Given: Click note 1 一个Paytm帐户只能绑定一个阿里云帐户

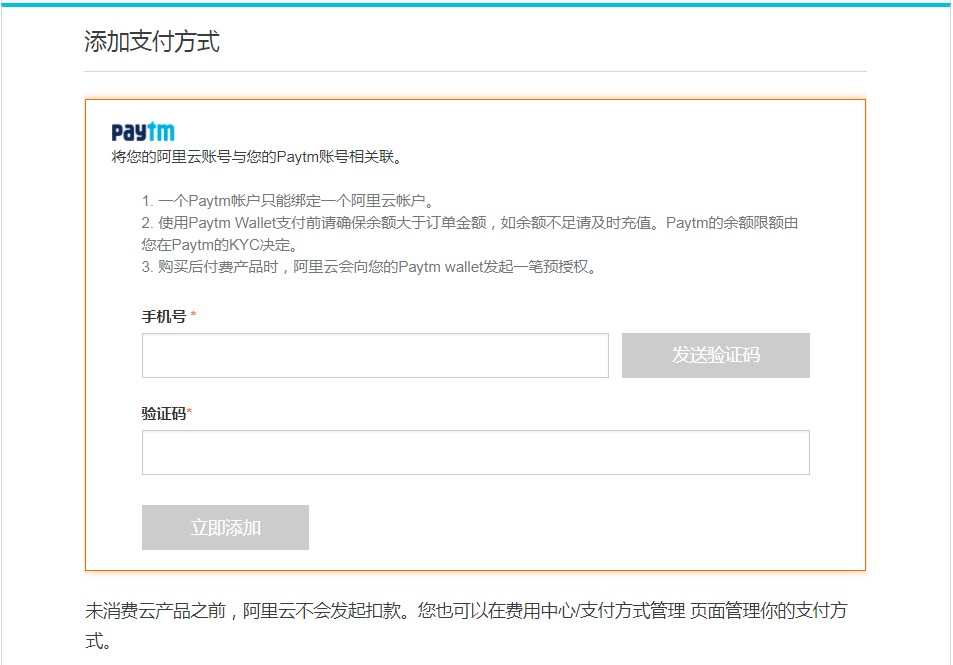Looking at the screenshot, I should click(x=287, y=201).
